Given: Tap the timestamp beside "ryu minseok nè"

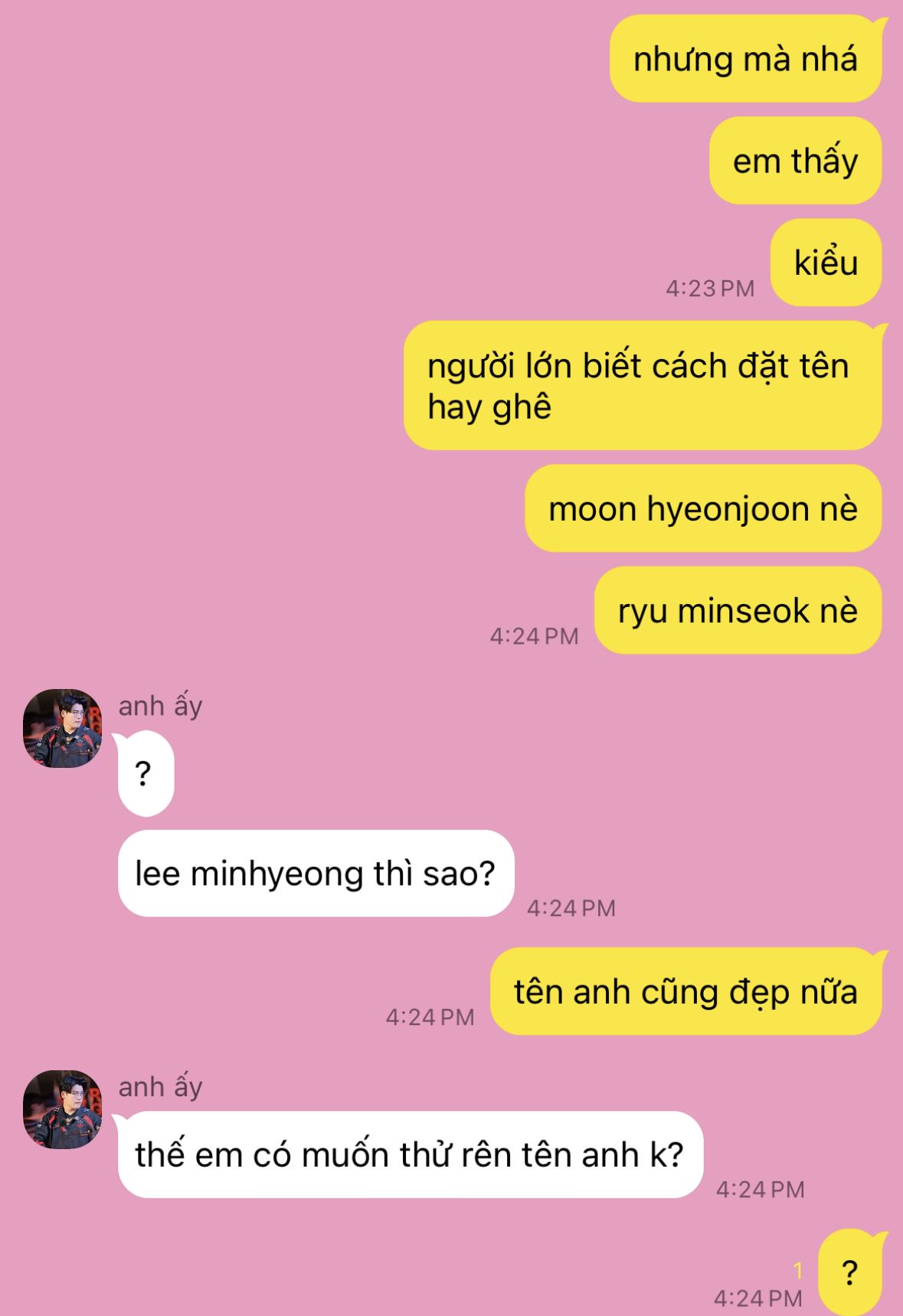Looking at the screenshot, I should click(x=535, y=636).
